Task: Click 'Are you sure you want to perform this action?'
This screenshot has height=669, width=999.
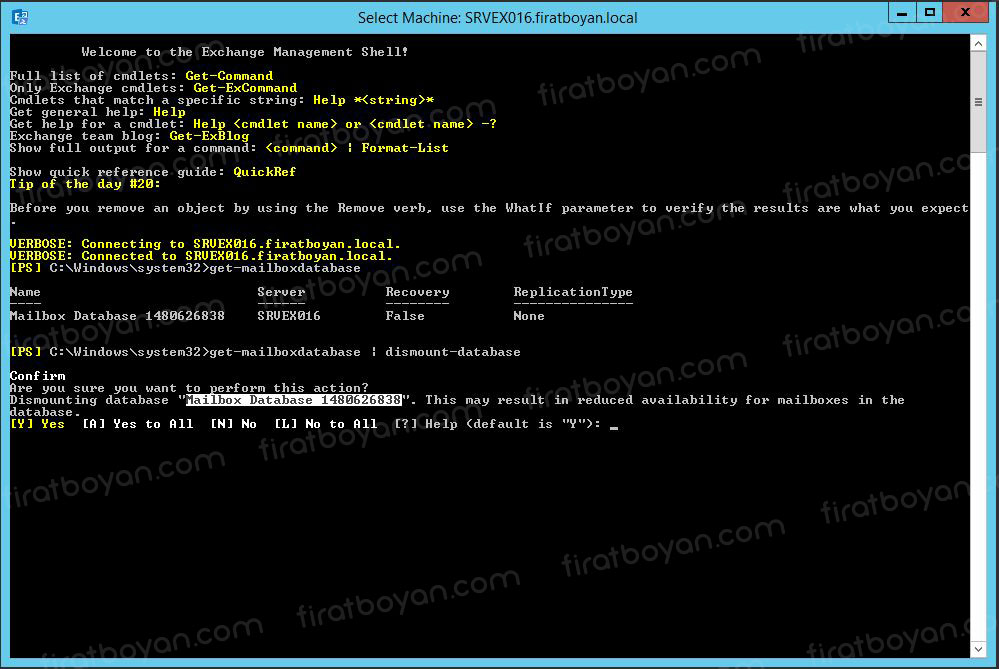Action: 189,388
